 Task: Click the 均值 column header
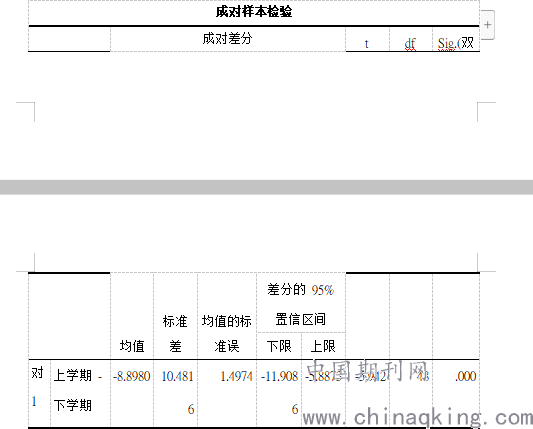tap(132, 346)
